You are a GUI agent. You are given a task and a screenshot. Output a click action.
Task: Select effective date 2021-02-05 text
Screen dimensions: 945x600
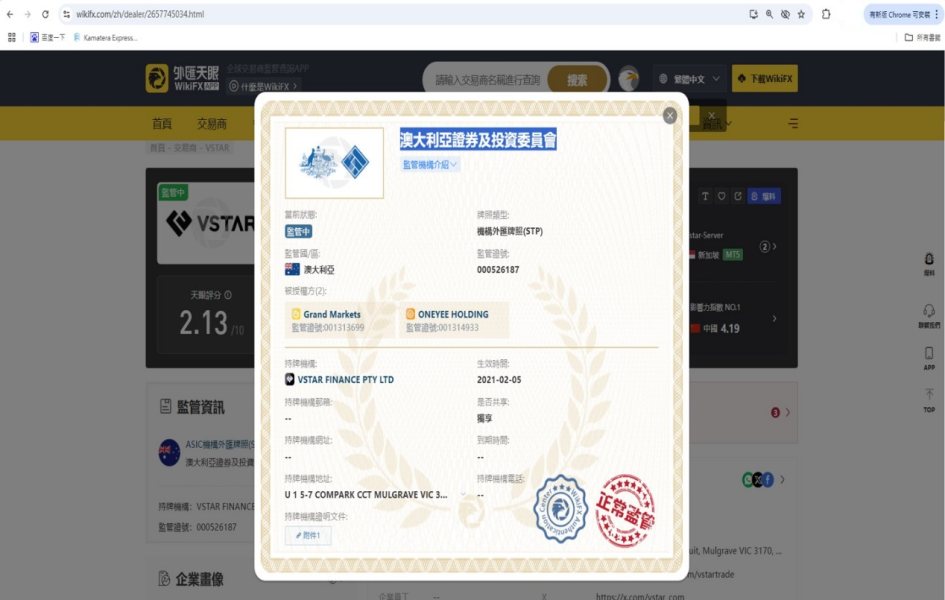click(x=499, y=380)
